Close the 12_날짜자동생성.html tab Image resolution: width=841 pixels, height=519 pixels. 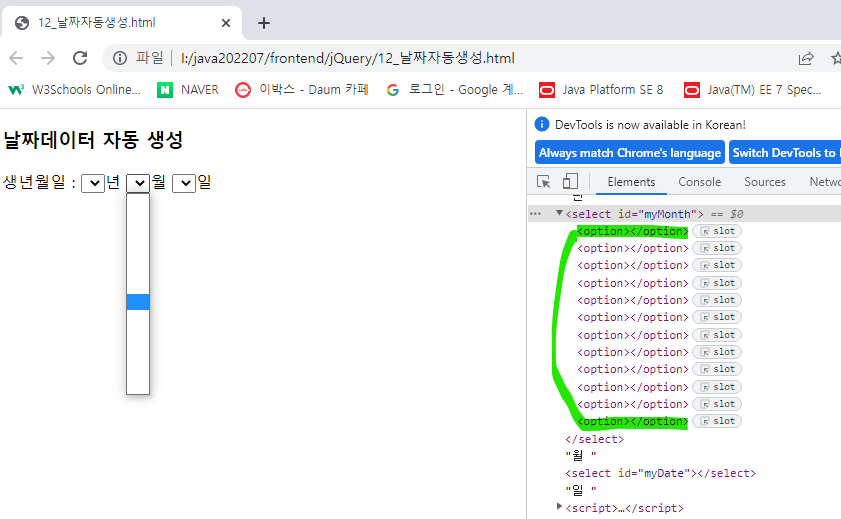click(226, 23)
